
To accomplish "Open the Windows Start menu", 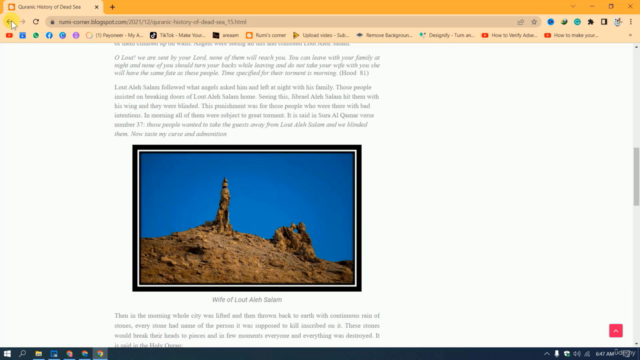I will [x=7, y=354].
